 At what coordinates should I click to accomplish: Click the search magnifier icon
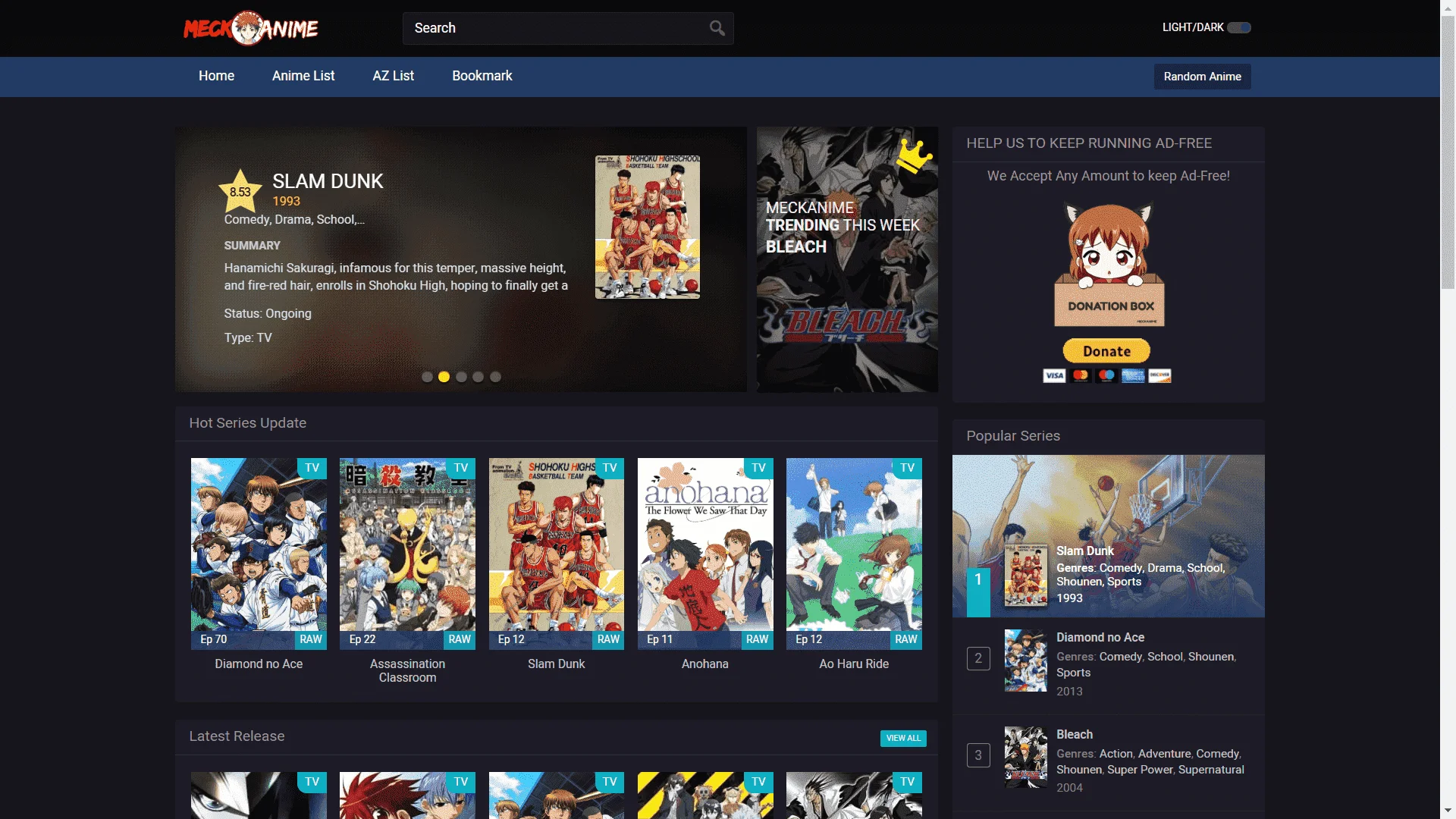717,28
